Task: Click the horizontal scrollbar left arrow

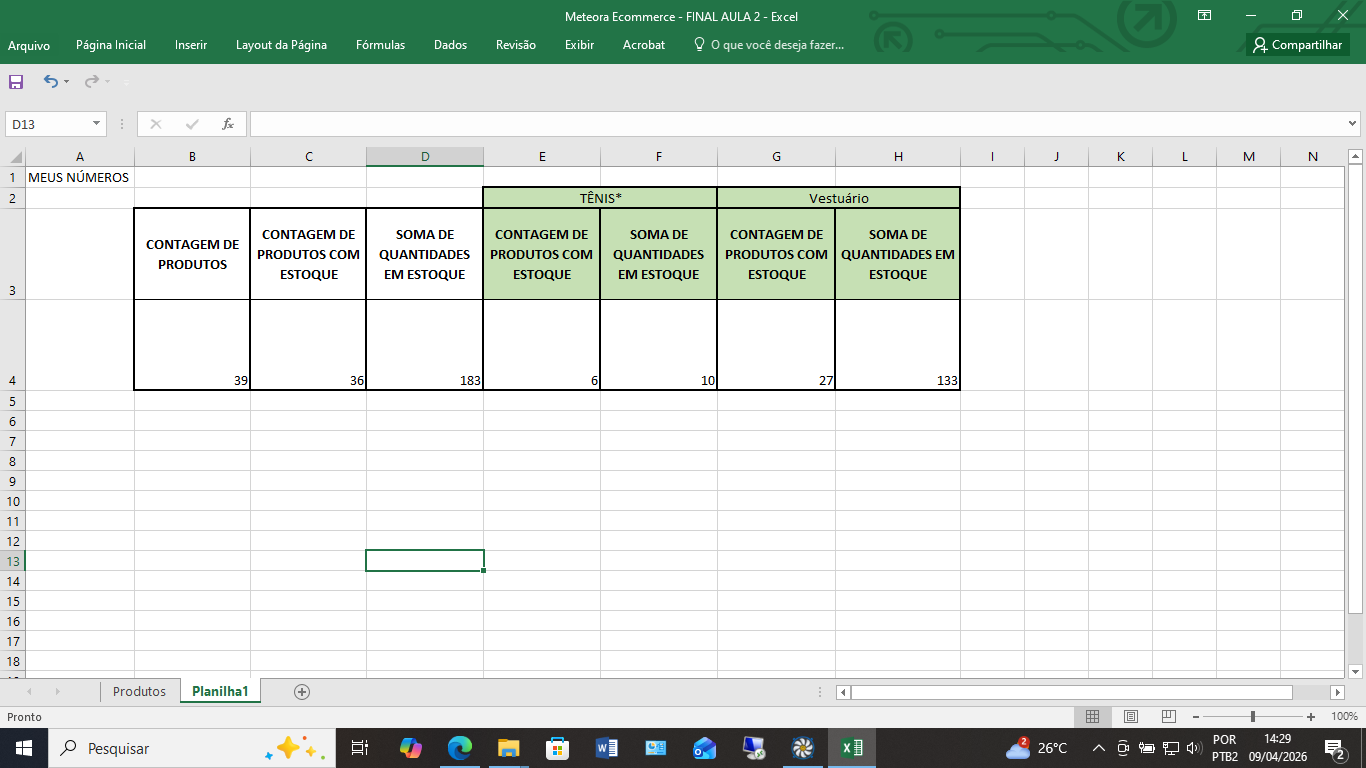Action: [x=844, y=692]
